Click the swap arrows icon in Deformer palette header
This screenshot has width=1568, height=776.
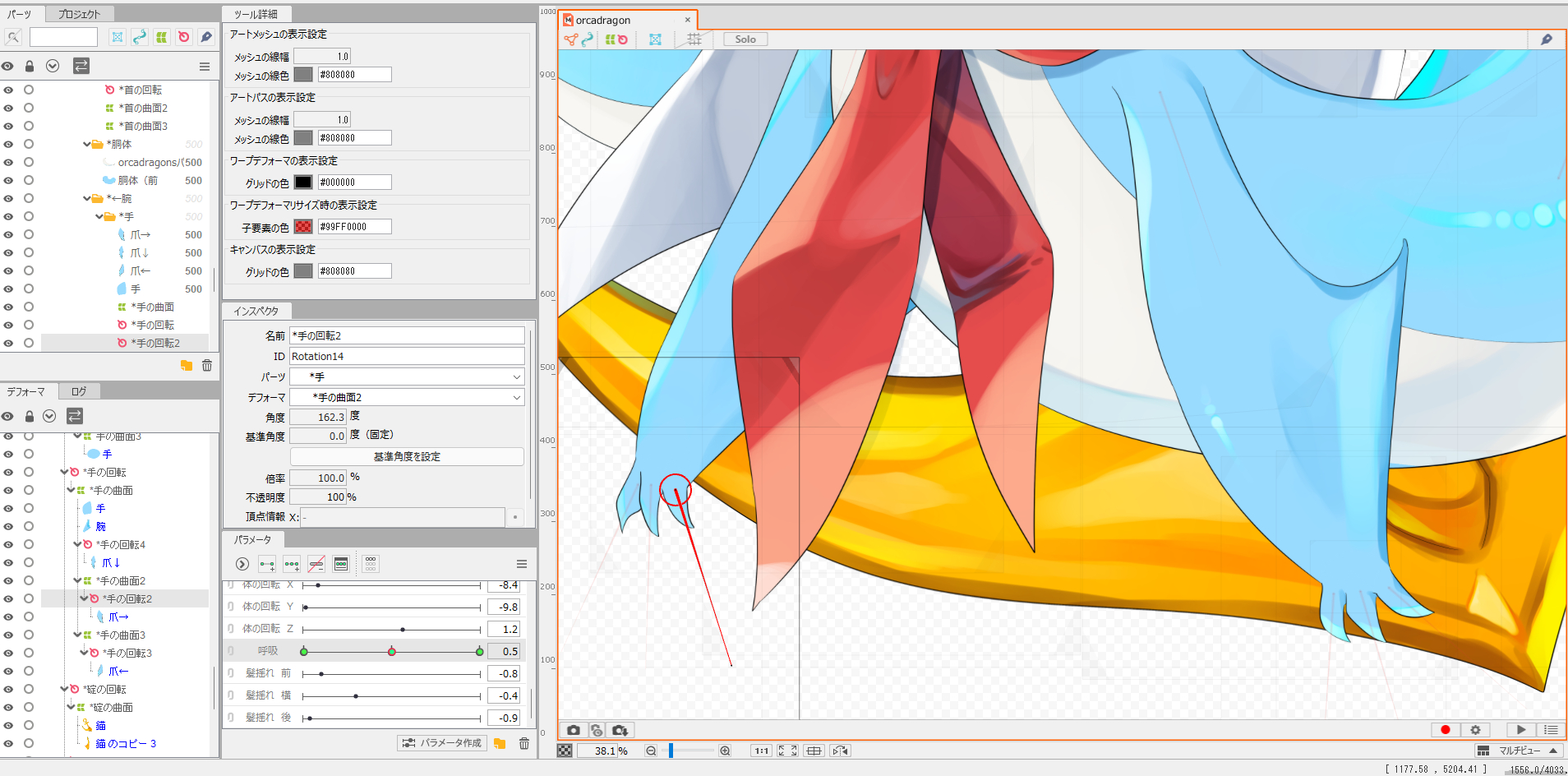point(75,416)
